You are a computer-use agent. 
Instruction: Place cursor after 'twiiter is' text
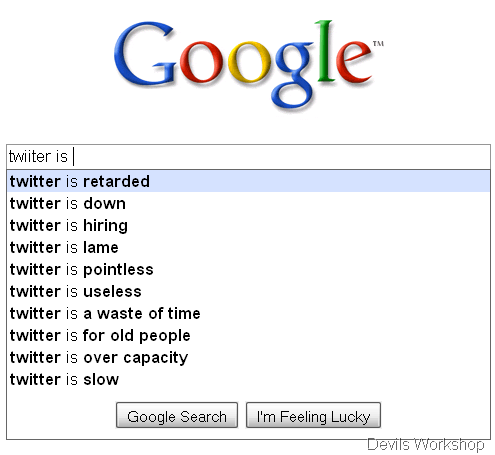72,157
